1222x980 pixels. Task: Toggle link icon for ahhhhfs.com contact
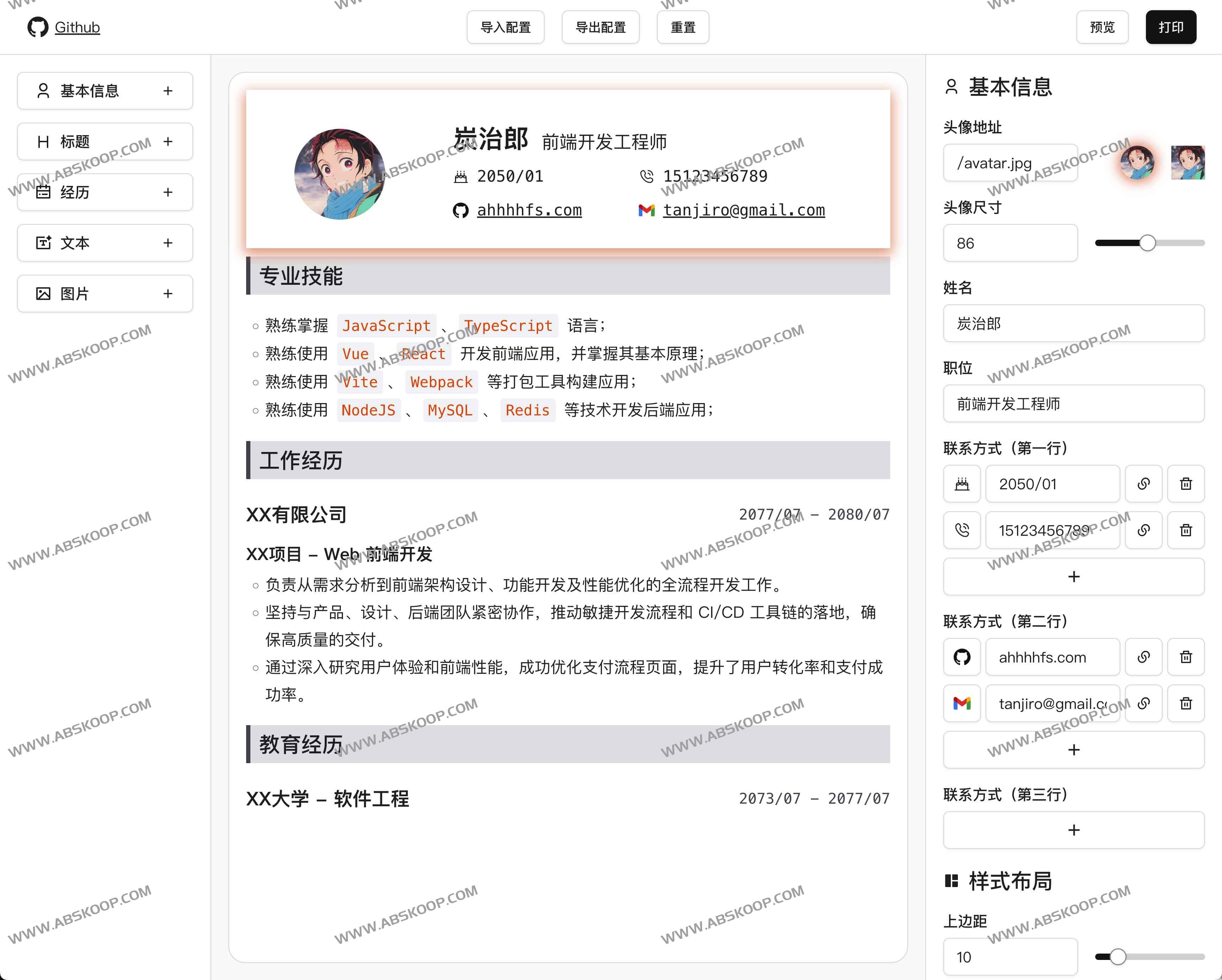1143,657
